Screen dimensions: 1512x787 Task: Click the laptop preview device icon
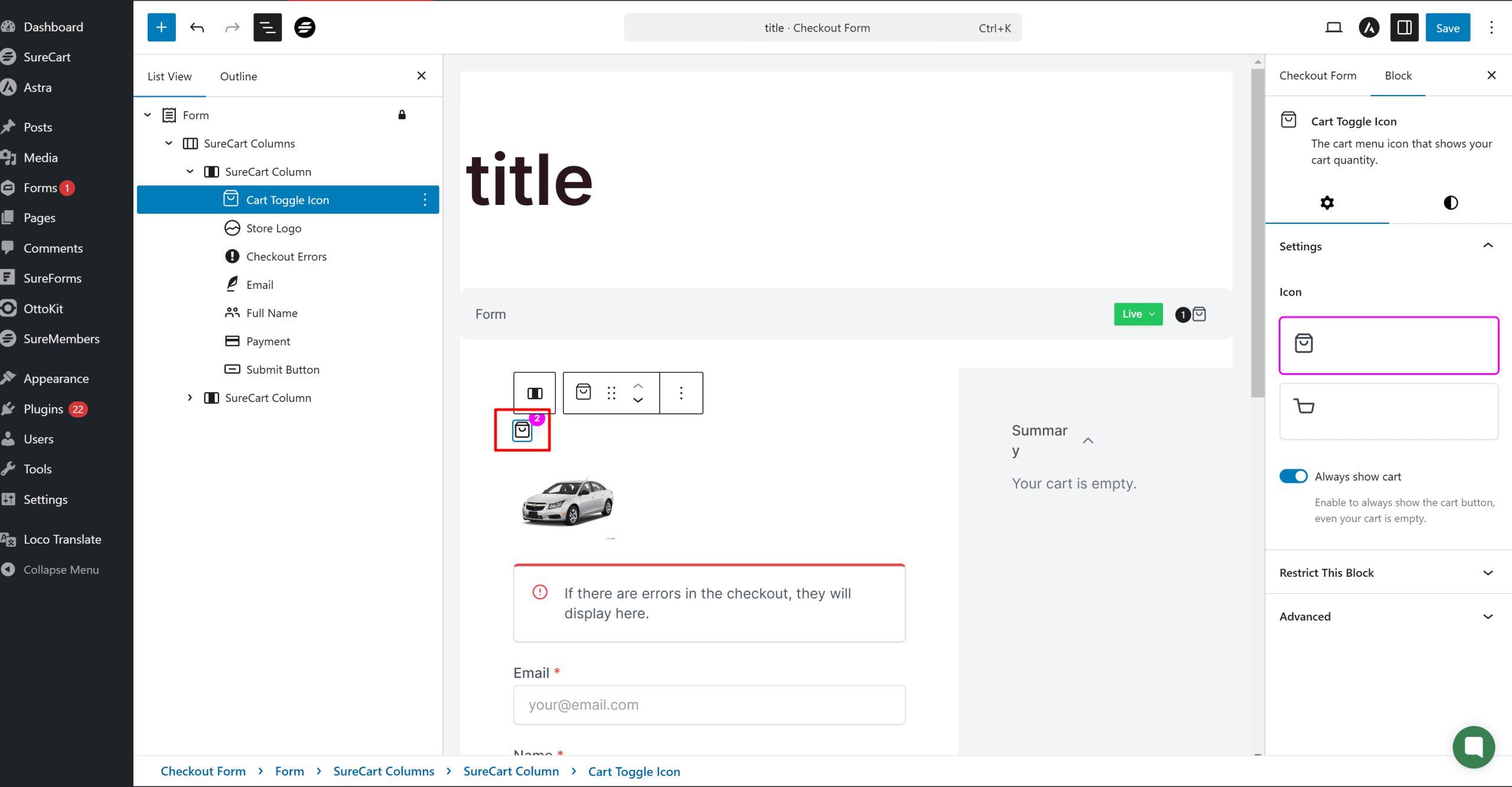(1334, 27)
